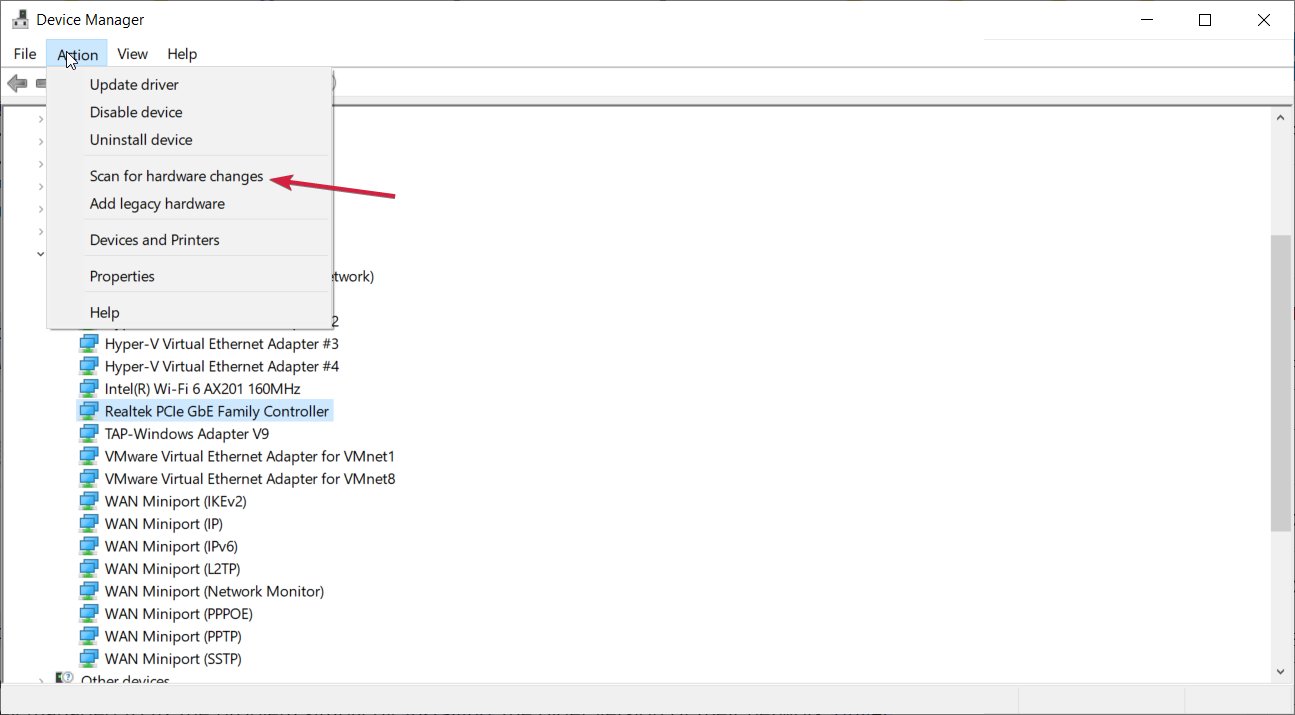The width and height of the screenshot is (1295, 715).
Task: Click the Back arrow in toolbar
Action: click(17, 83)
